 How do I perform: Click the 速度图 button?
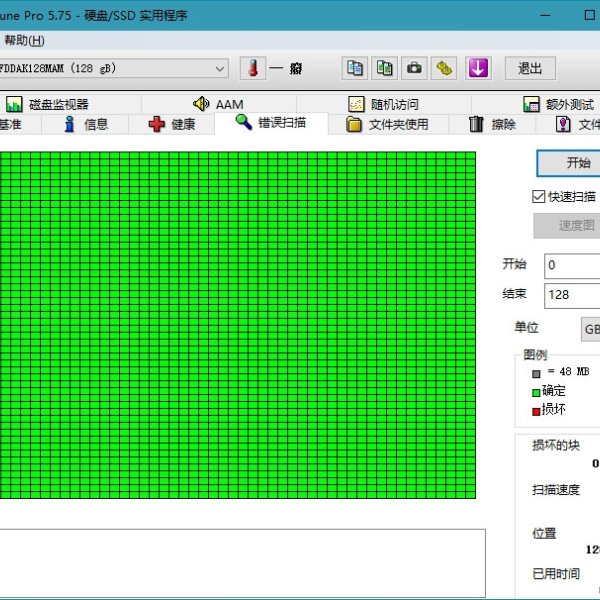(567, 226)
